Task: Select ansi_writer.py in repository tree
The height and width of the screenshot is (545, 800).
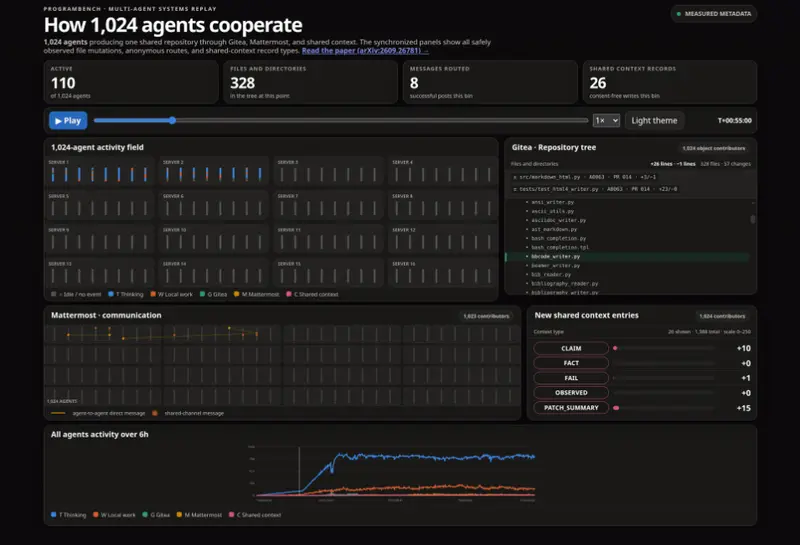Action: tap(553, 202)
